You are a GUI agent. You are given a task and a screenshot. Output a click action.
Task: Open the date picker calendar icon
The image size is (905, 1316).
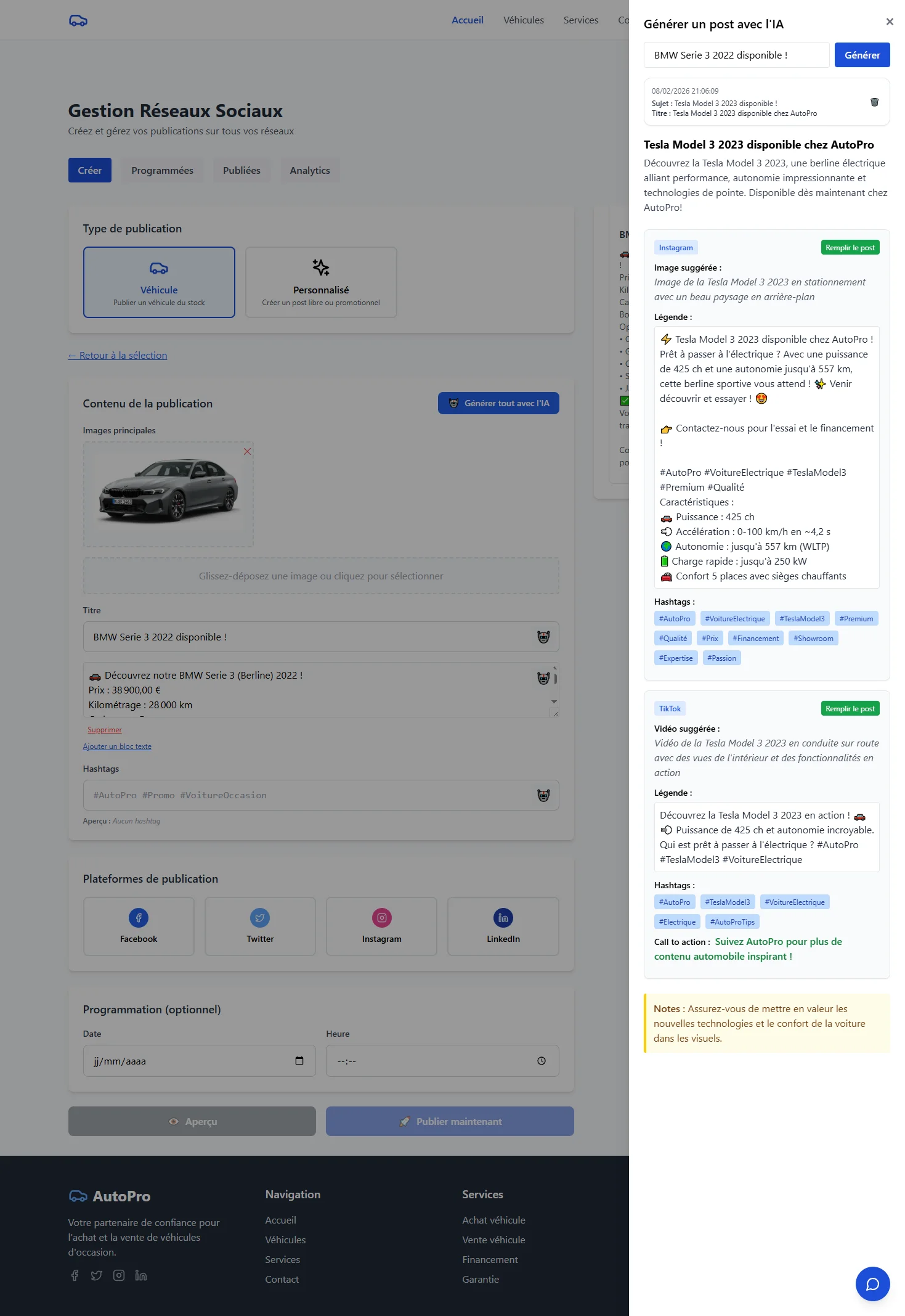point(299,1061)
